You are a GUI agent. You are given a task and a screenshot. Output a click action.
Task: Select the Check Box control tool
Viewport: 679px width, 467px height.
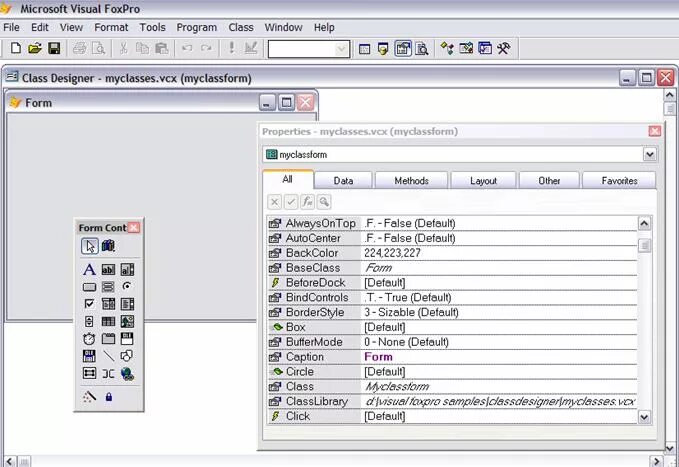pyautogui.click(x=89, y=304)
